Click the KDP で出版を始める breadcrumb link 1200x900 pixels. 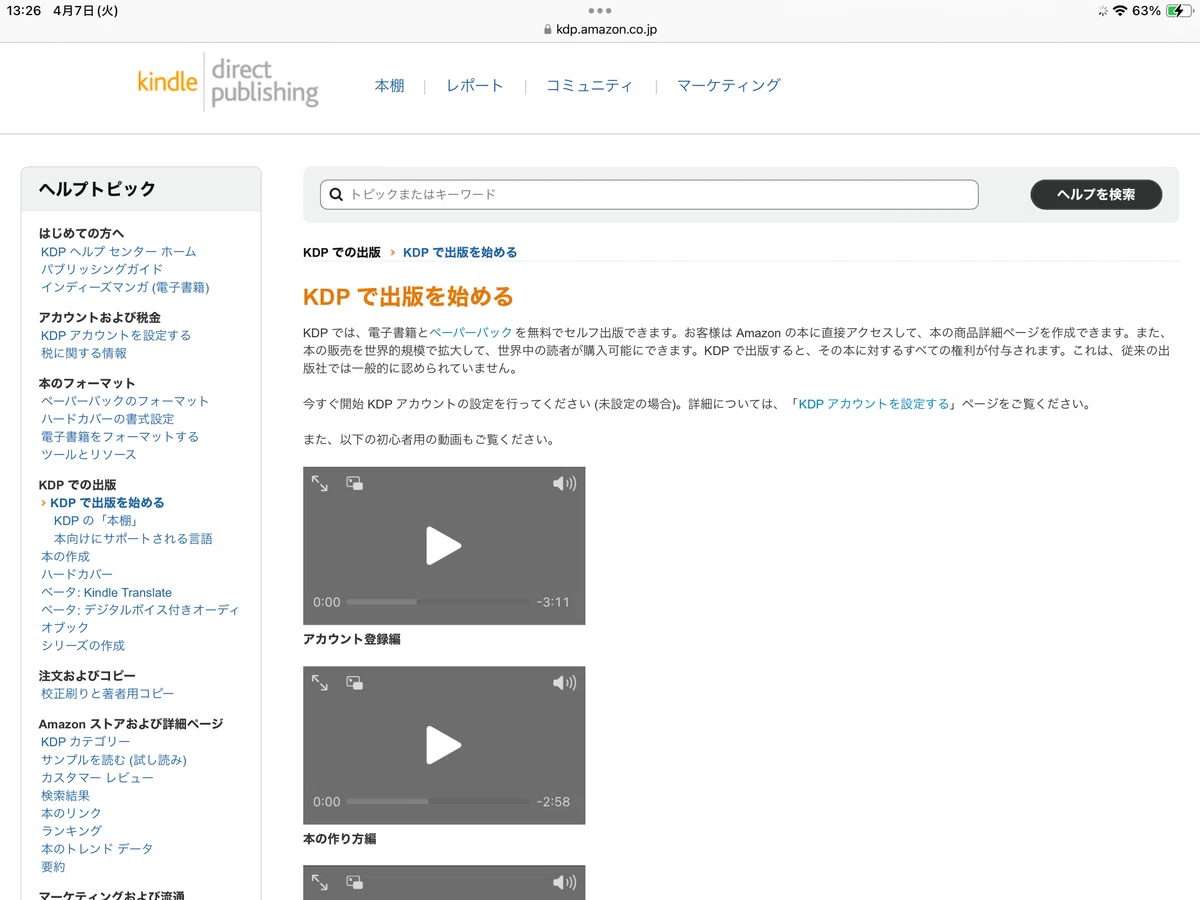(x=460, y=253)
